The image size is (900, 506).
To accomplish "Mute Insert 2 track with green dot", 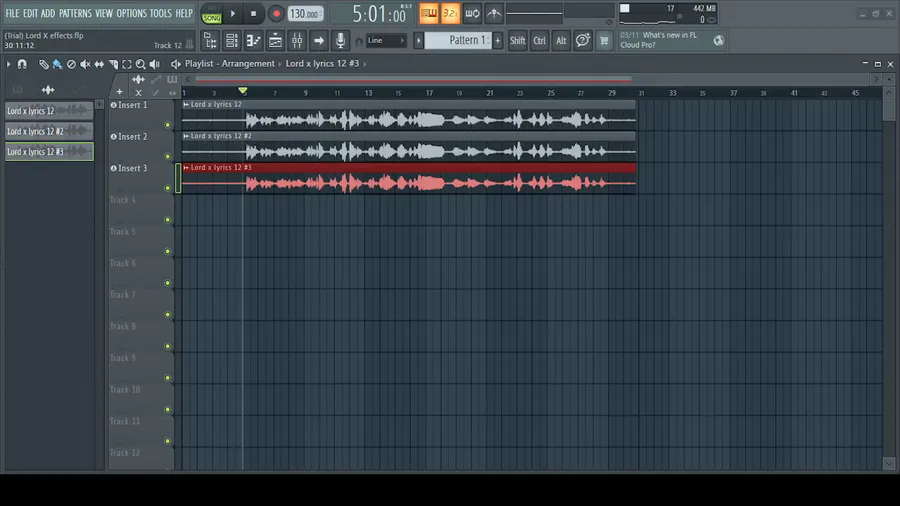I will click(168, 156).
